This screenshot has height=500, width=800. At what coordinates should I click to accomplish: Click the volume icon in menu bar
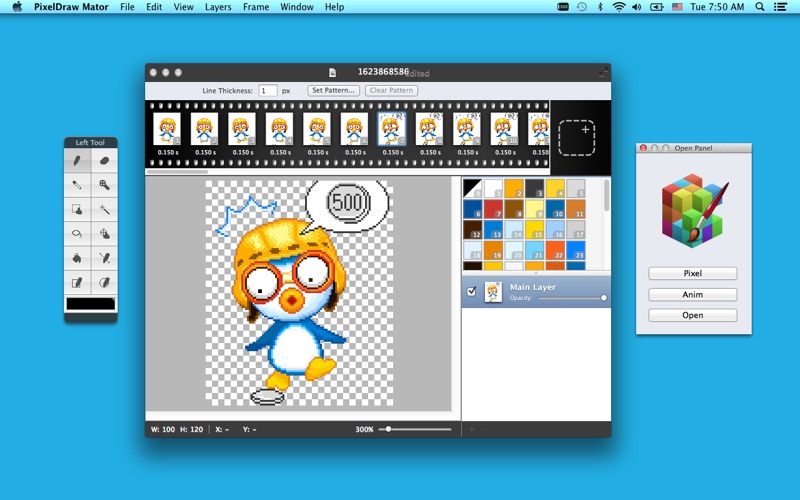coord(637,7)
